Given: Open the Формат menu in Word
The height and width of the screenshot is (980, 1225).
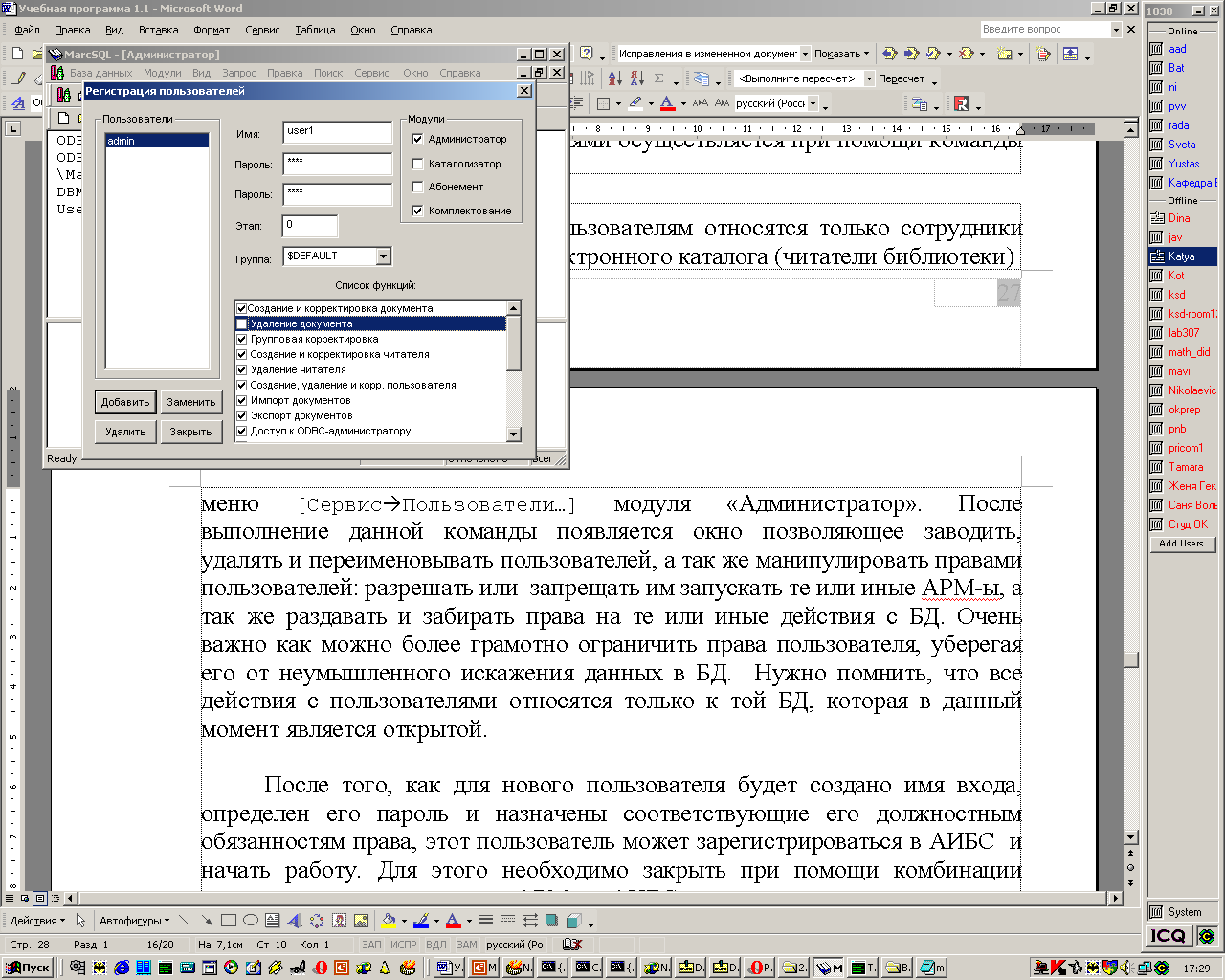Looking at the screenshot, I should coord(211,30).
